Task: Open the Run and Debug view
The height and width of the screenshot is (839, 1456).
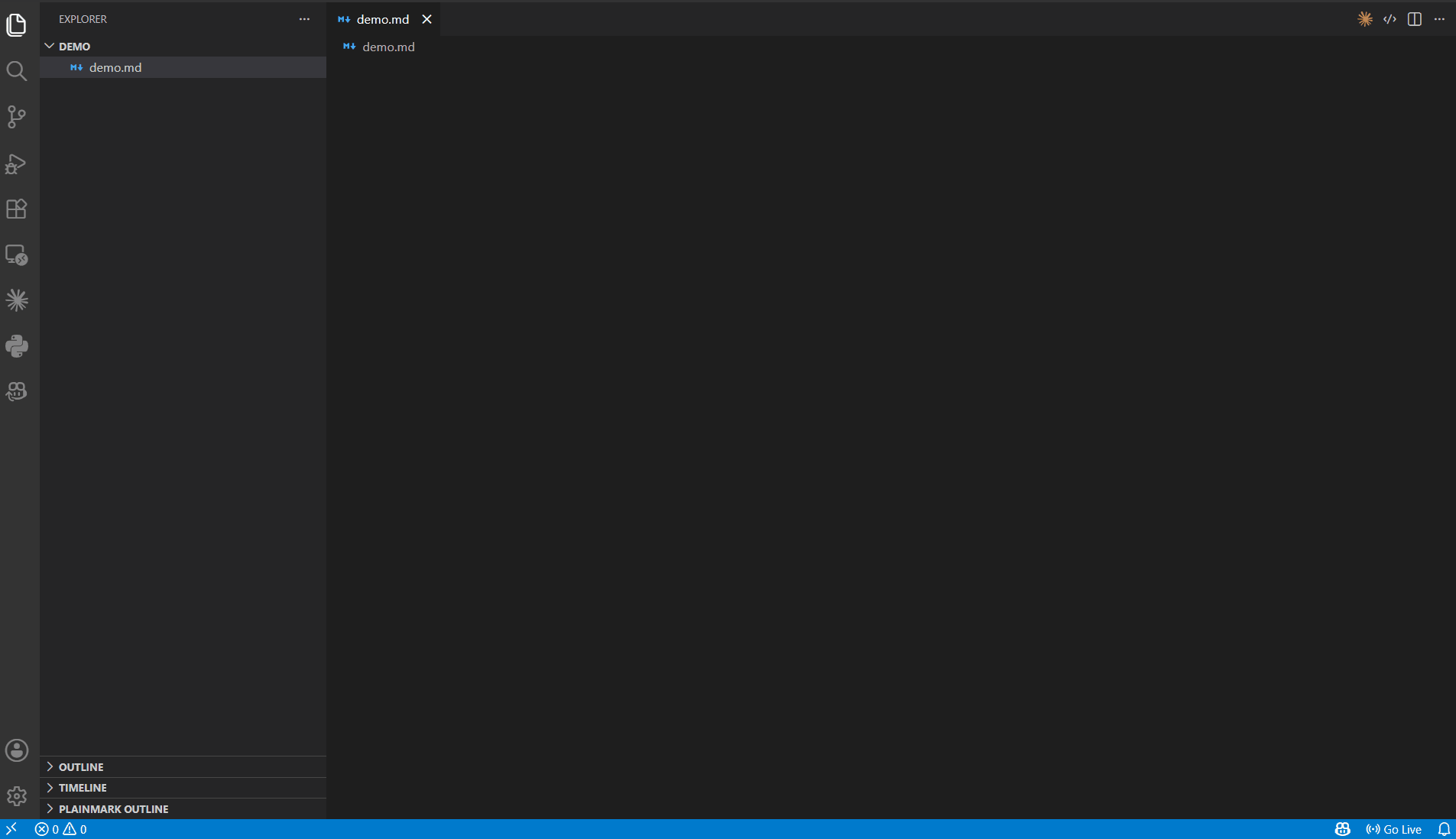Action: pyautogui.click(x=17, y=164)
